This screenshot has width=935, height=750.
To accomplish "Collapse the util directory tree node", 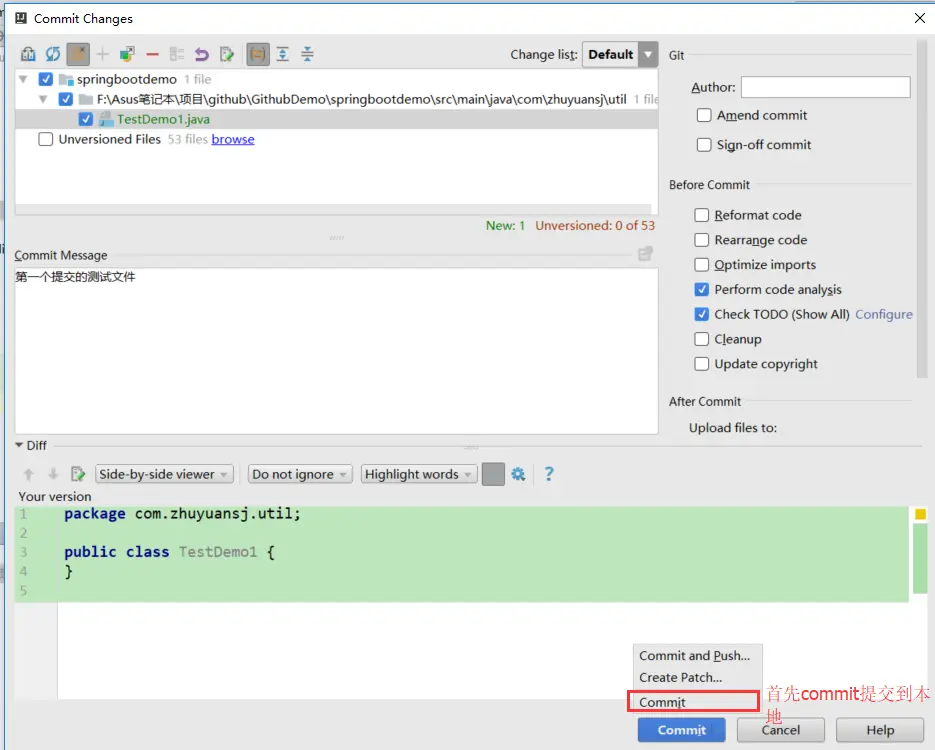I will click(43, 99).
